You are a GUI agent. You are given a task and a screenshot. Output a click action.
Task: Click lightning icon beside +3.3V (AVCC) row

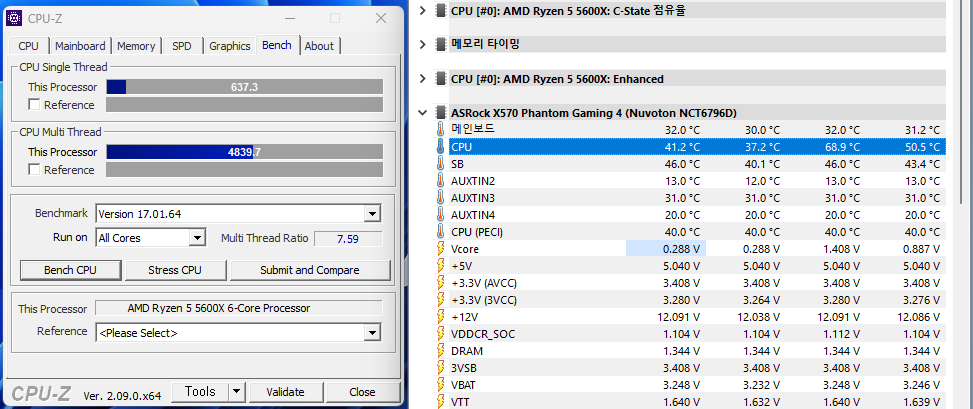click(441, 283)
